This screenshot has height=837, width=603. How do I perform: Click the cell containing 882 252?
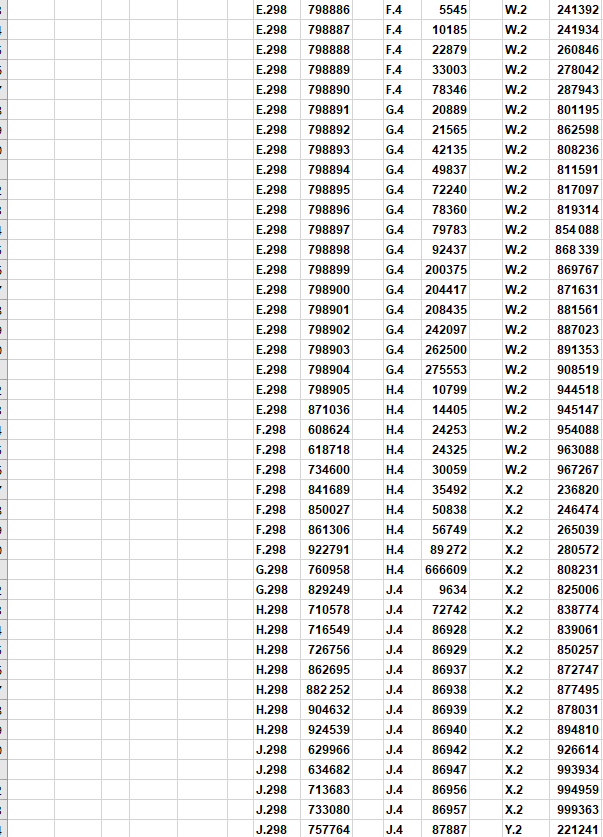pyautogui.click(x=329, y=690)
